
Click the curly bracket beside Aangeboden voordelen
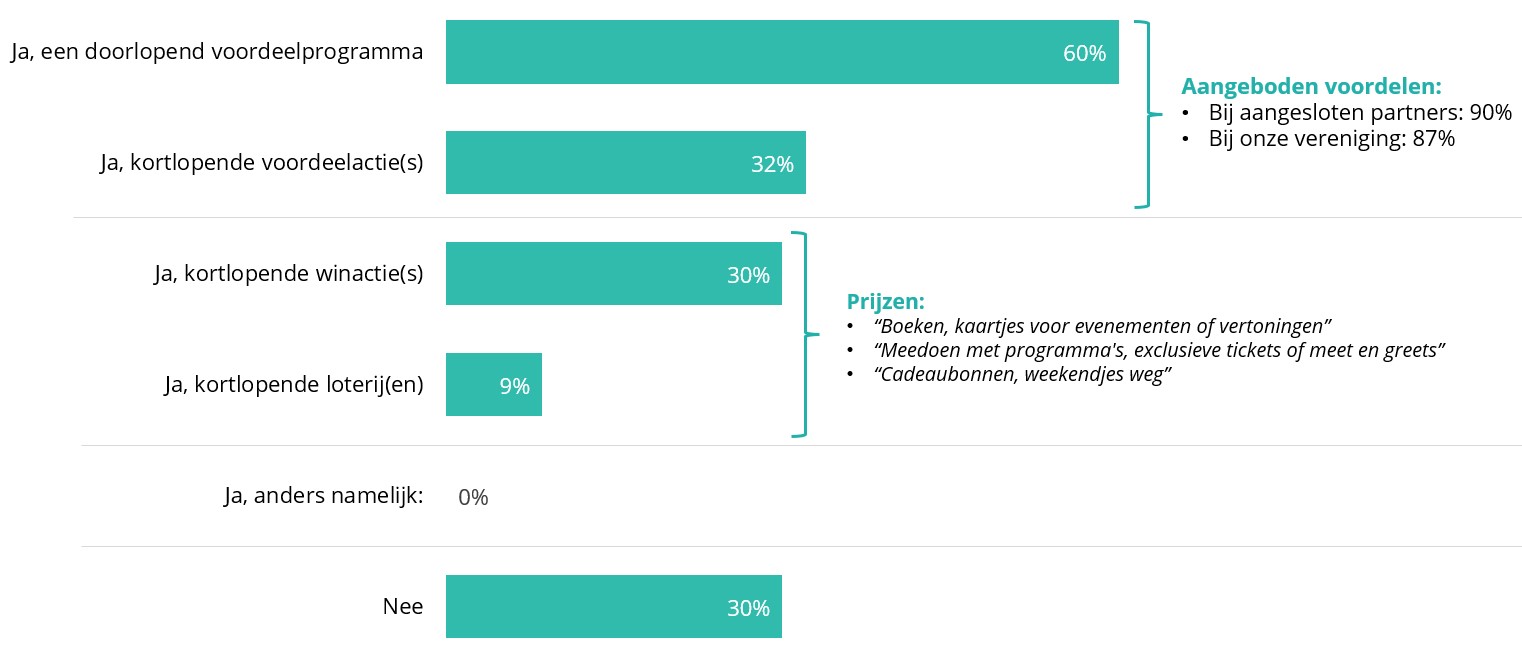(1146, 114)
